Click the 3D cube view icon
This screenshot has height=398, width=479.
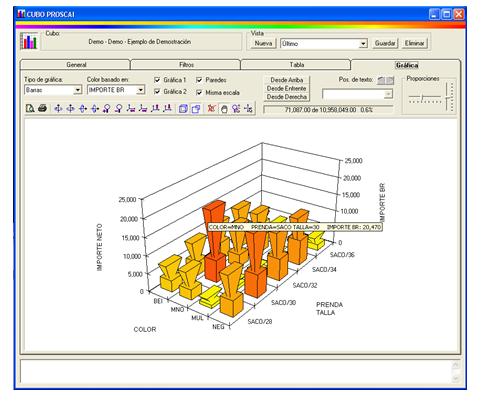183,109
